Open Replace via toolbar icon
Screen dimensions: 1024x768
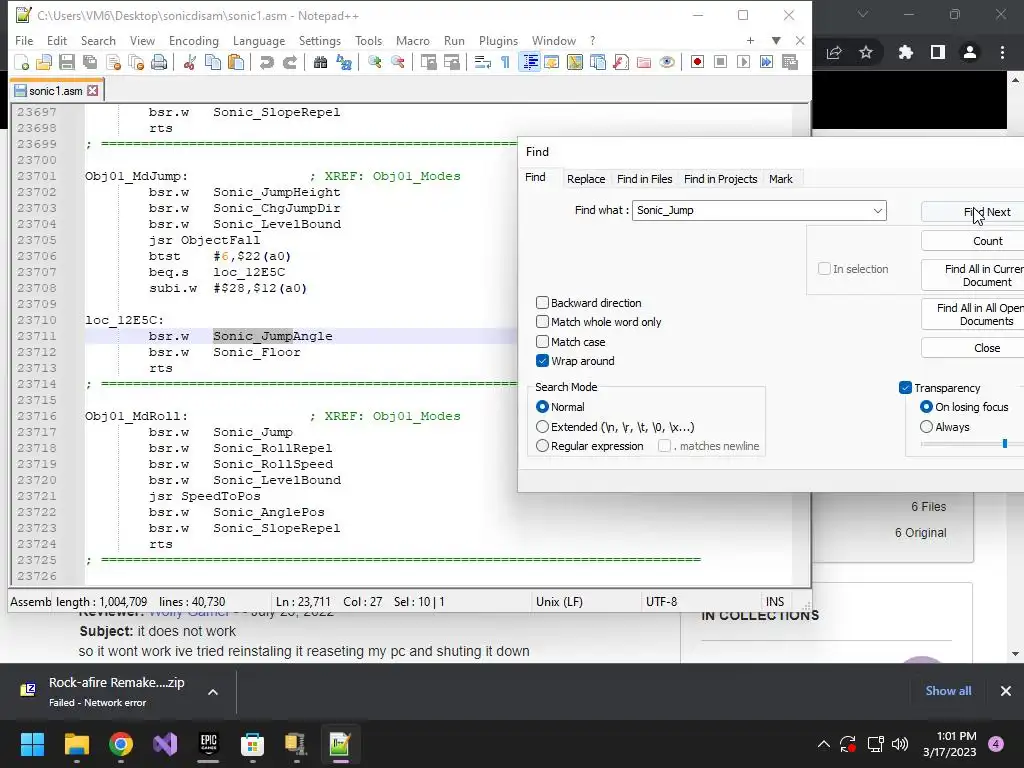(344, 63)
